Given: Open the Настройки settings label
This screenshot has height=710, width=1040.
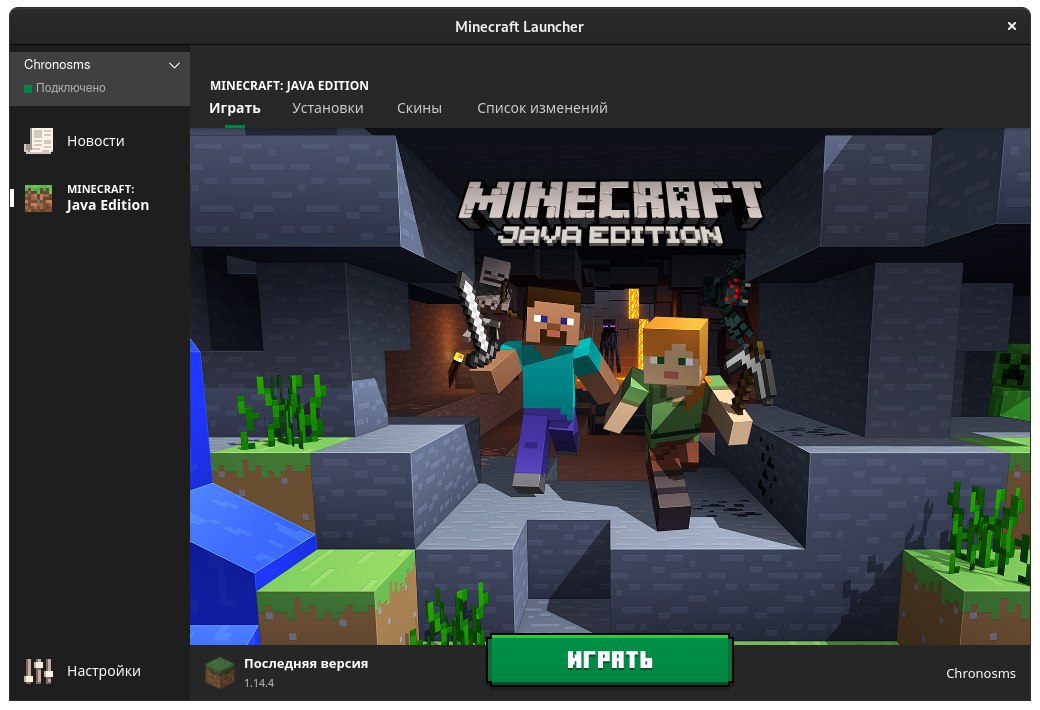Looking at the screenshot, I should 103,671.
